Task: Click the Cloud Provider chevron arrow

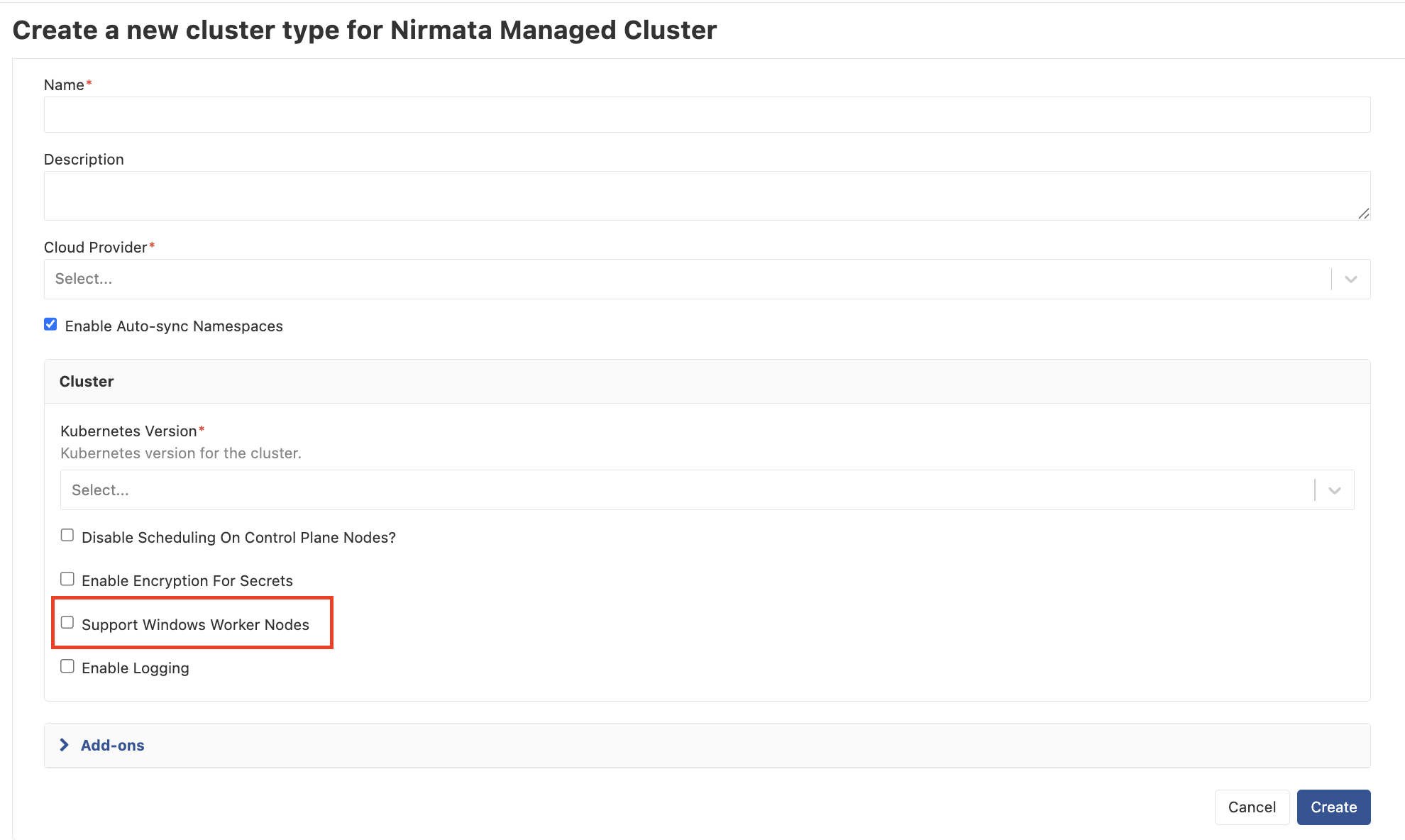Action: coord(1350,279)
